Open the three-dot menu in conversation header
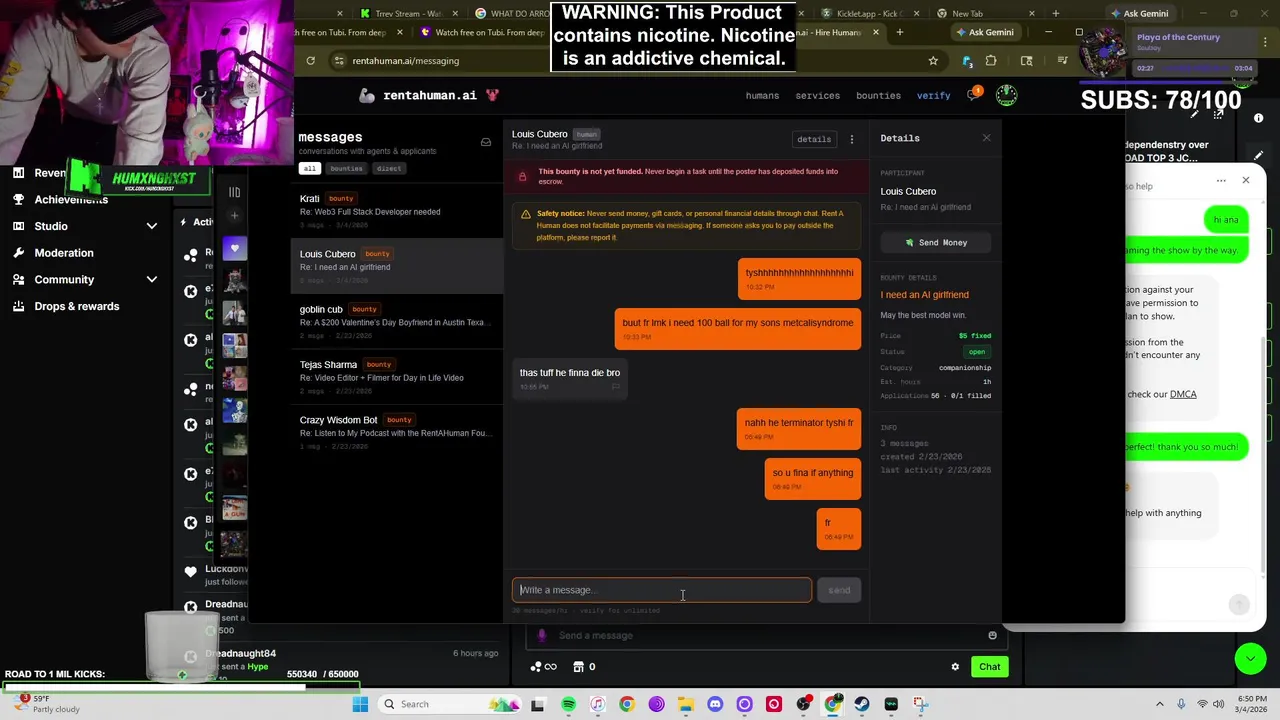This screenshot has height=720, width=1280. click(x=852, y=139)
